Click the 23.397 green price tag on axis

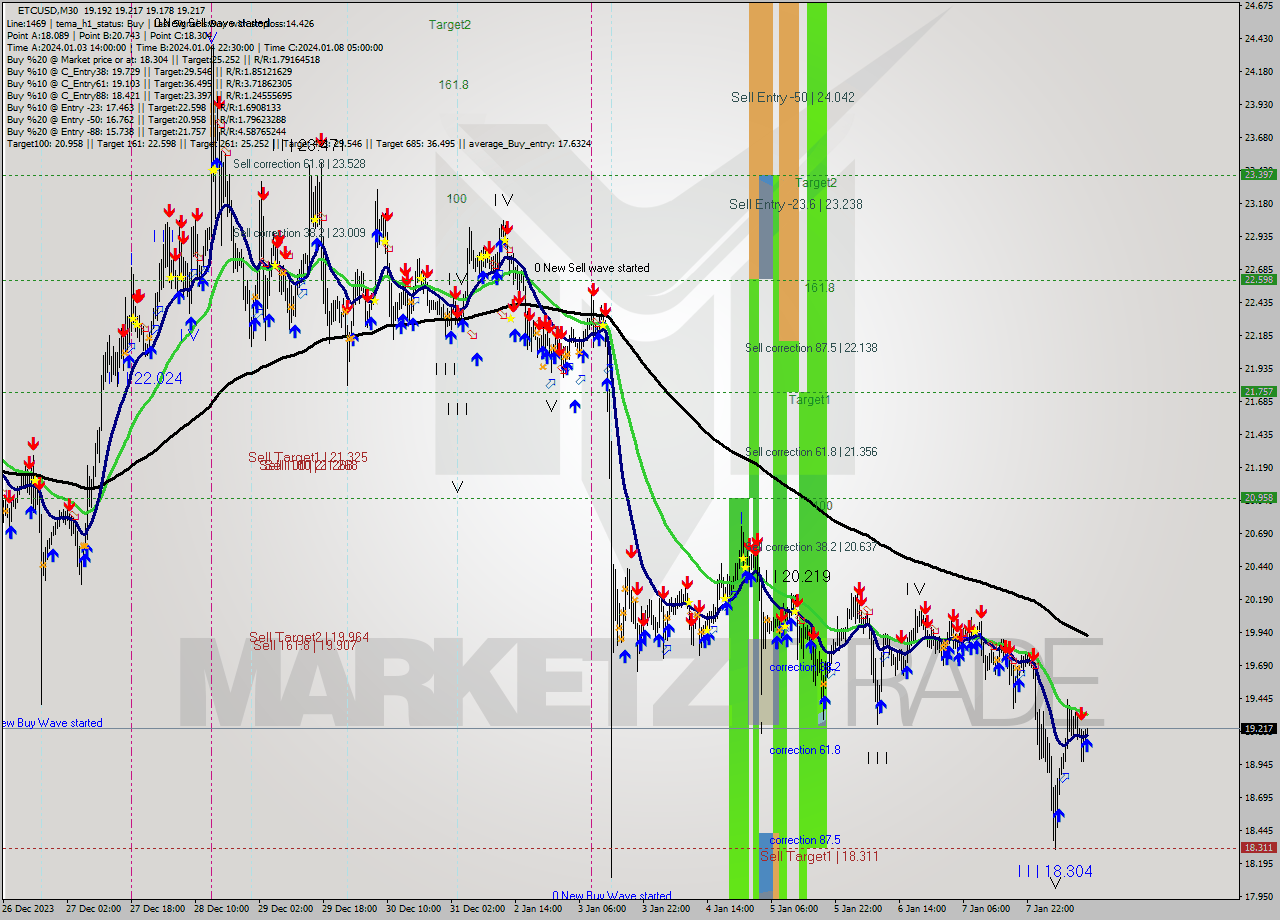(1258, 175)
